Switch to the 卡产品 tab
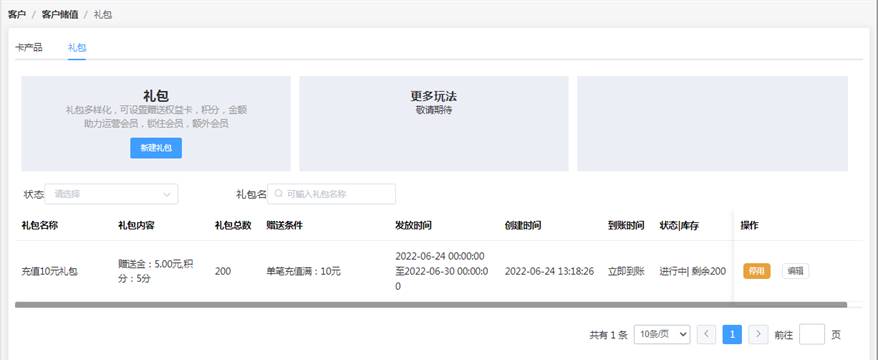This screenshot has width=878, height=360. point(29,48)
